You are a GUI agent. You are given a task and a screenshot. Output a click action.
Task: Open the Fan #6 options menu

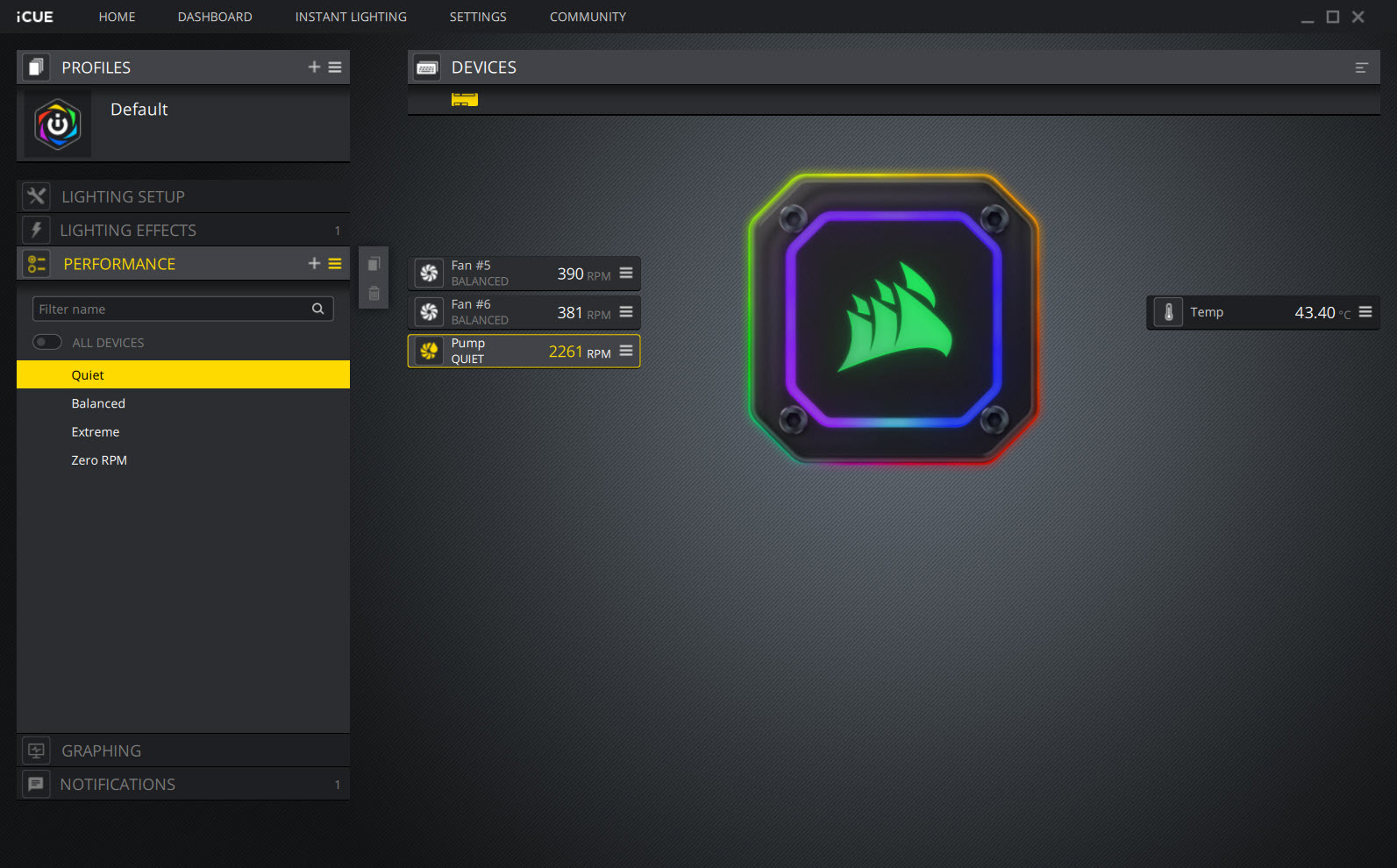point(626,311)
